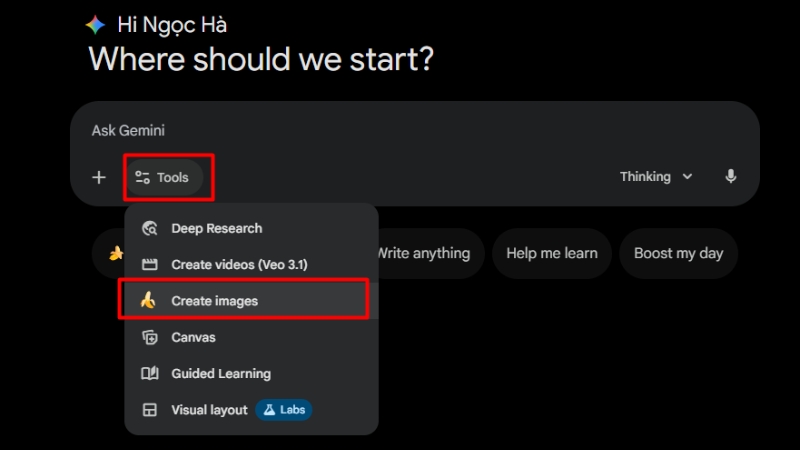Click the Guided Learning book icon
Image resolution: width=800 pixels, height=450 pixels.
(150, 374)
